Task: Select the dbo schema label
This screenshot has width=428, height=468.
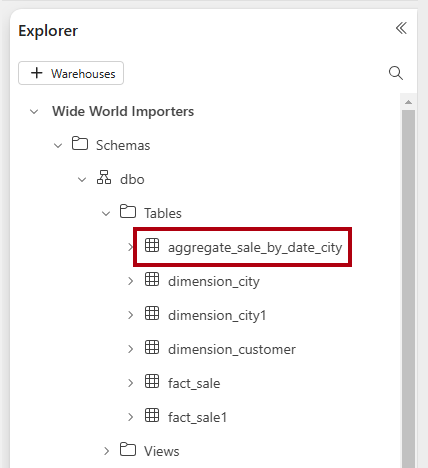Action: tap(132, 180)
